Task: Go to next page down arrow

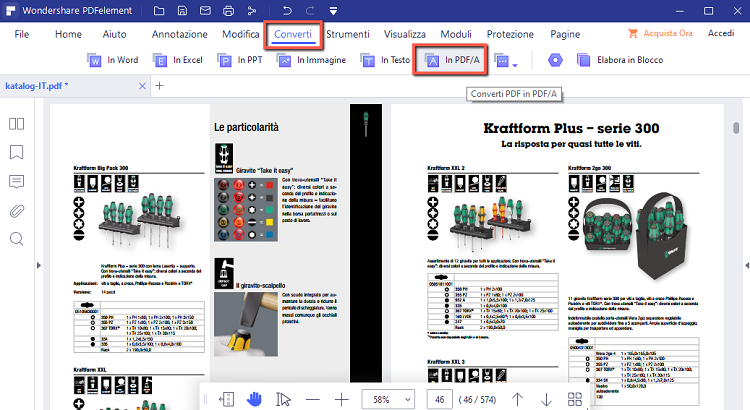Action: (546, 399)
